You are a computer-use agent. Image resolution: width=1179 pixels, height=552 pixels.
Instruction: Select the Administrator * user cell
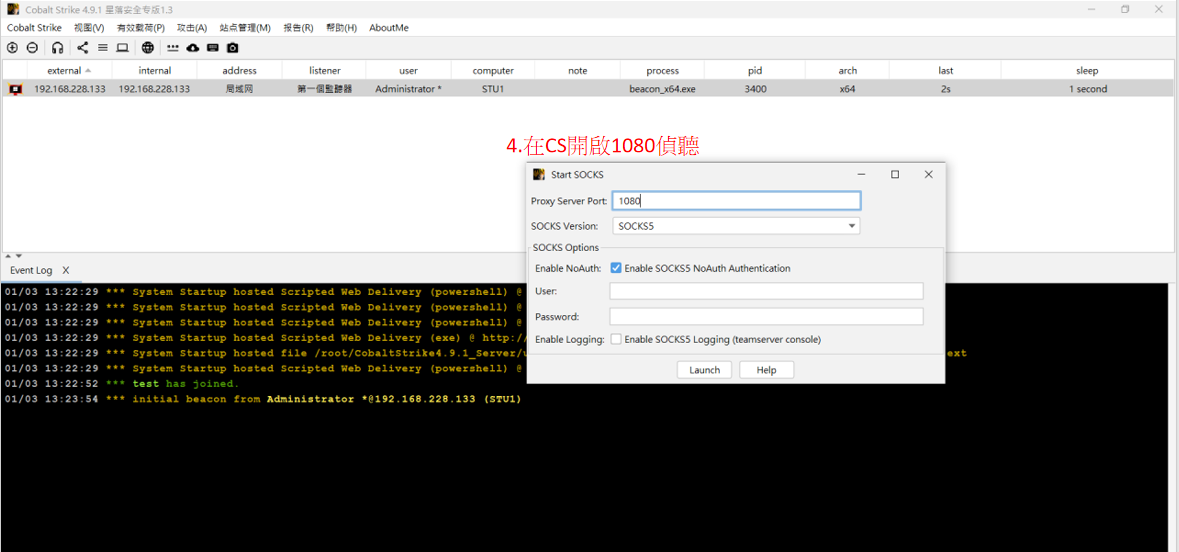(x=408, y=89)
